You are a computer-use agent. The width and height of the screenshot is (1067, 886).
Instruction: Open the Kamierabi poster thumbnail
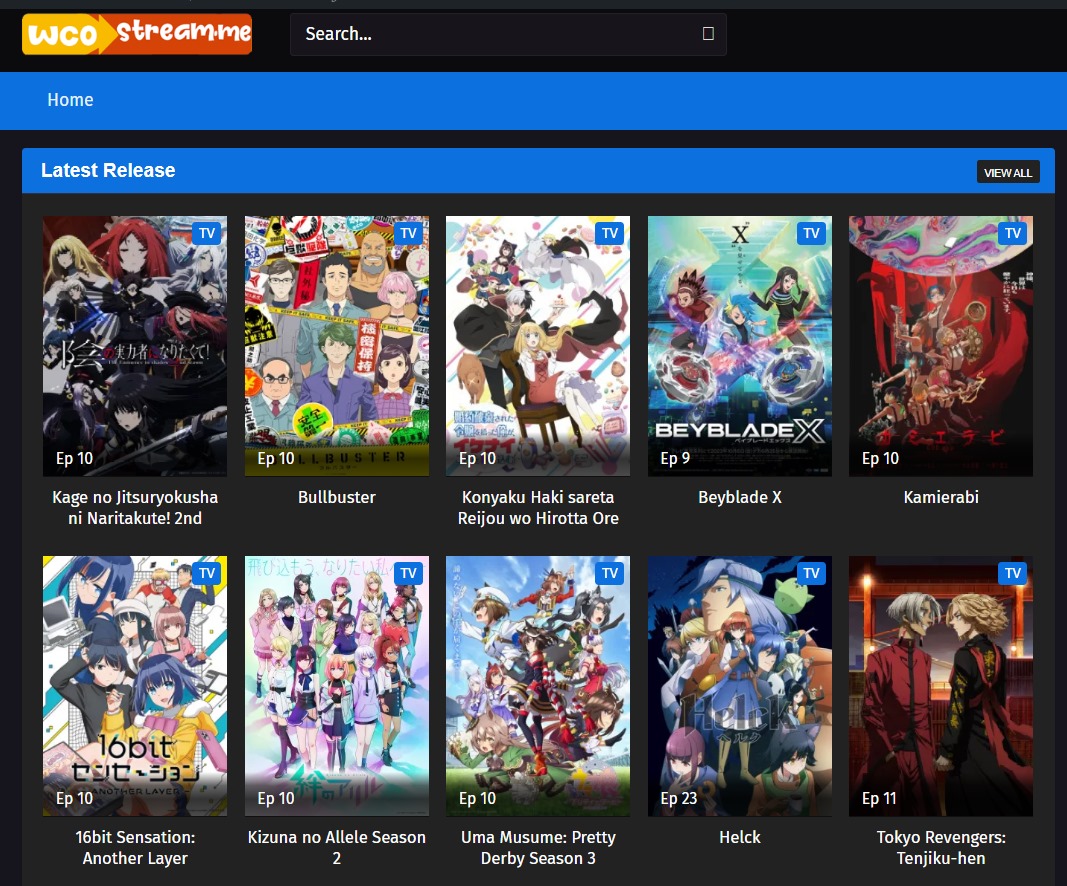941,346
